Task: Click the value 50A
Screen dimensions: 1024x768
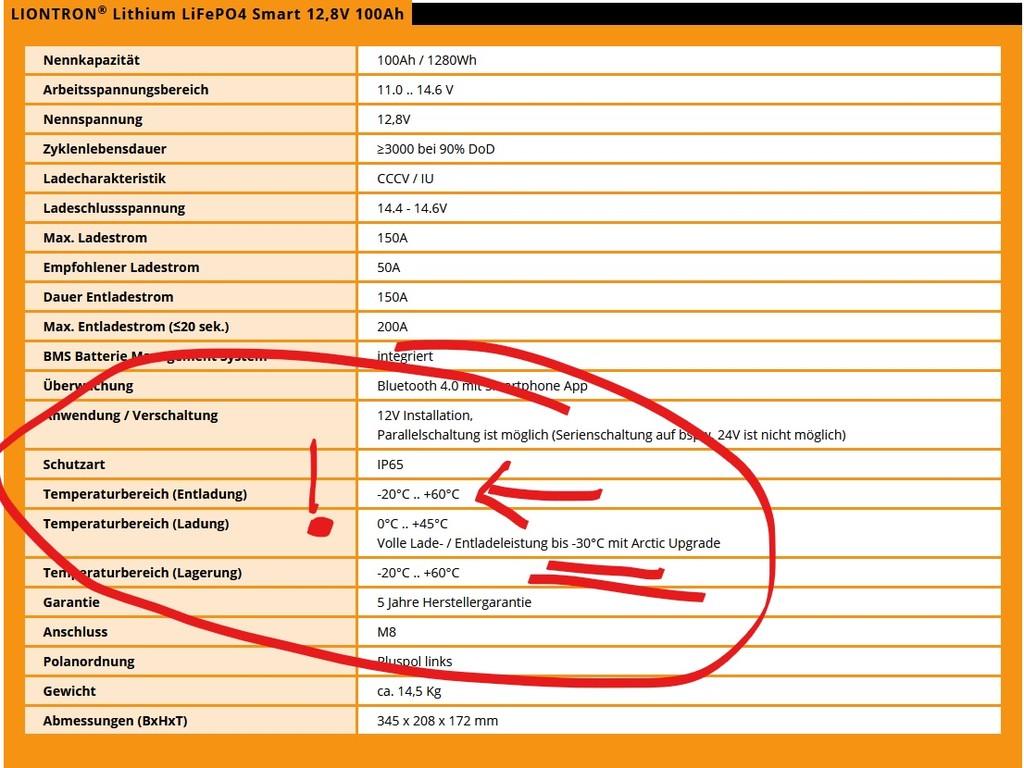Action: [x=389, y=267]
